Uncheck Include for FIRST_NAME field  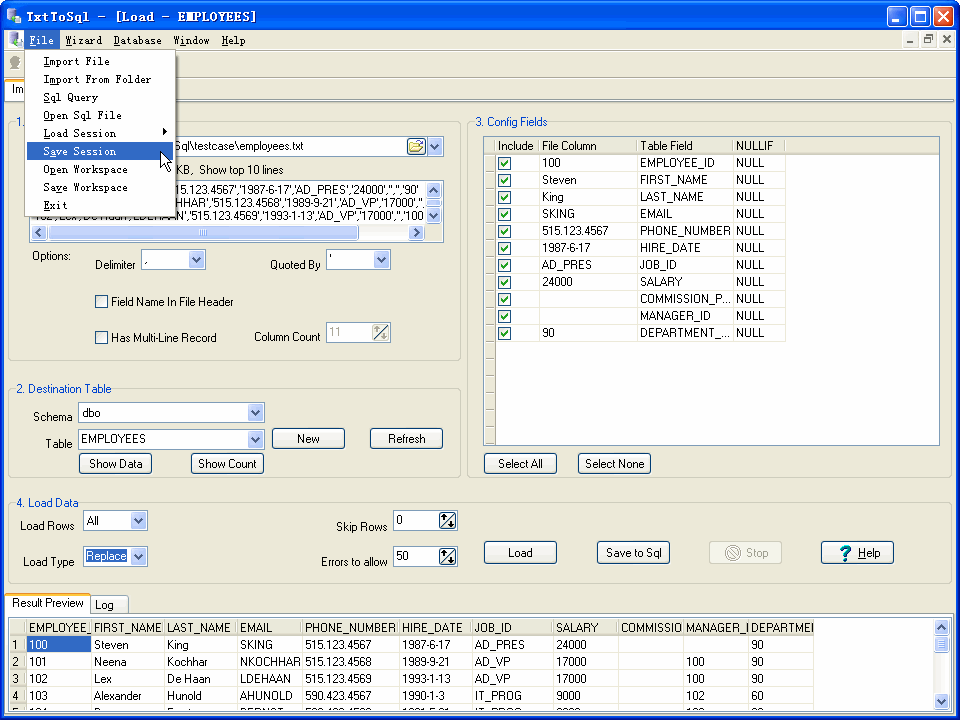(504, 181)
